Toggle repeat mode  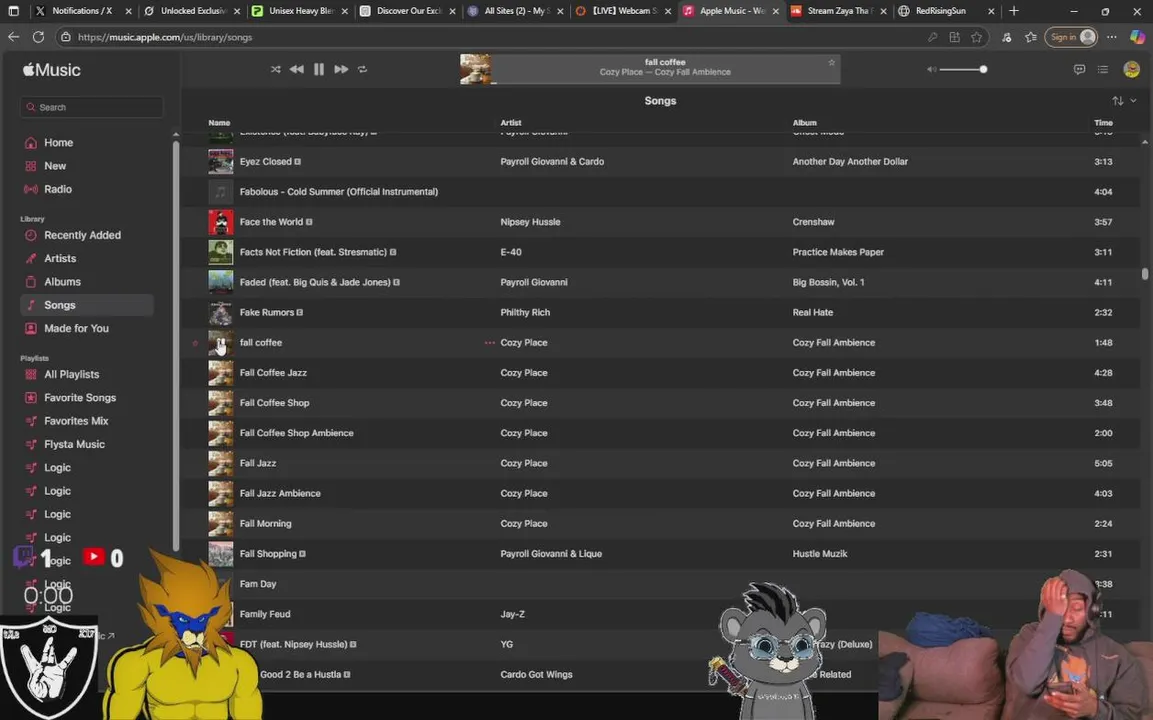point(363,69)
